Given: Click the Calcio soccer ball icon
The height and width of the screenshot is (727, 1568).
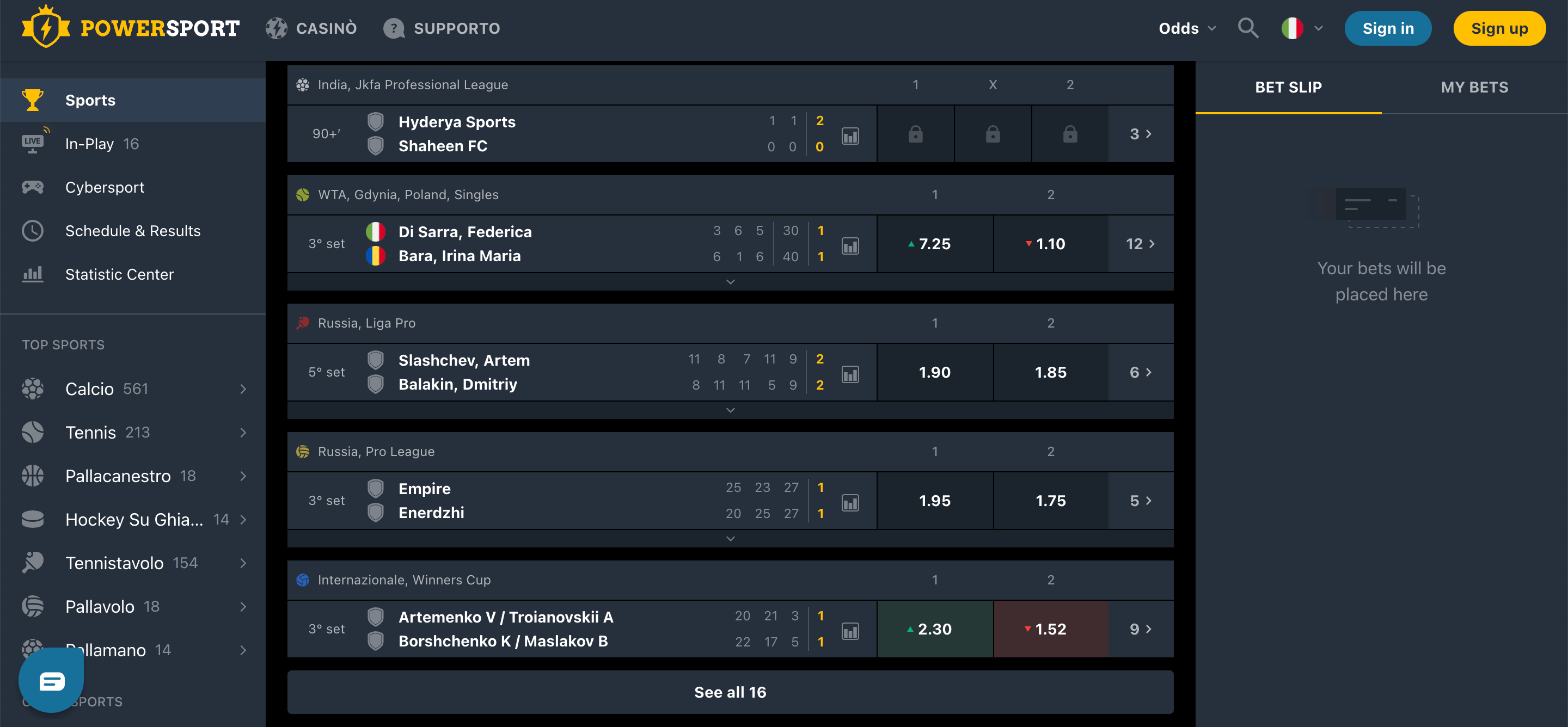Looking at the screenshot, I should pyautogui.click(x=32, y=389).
